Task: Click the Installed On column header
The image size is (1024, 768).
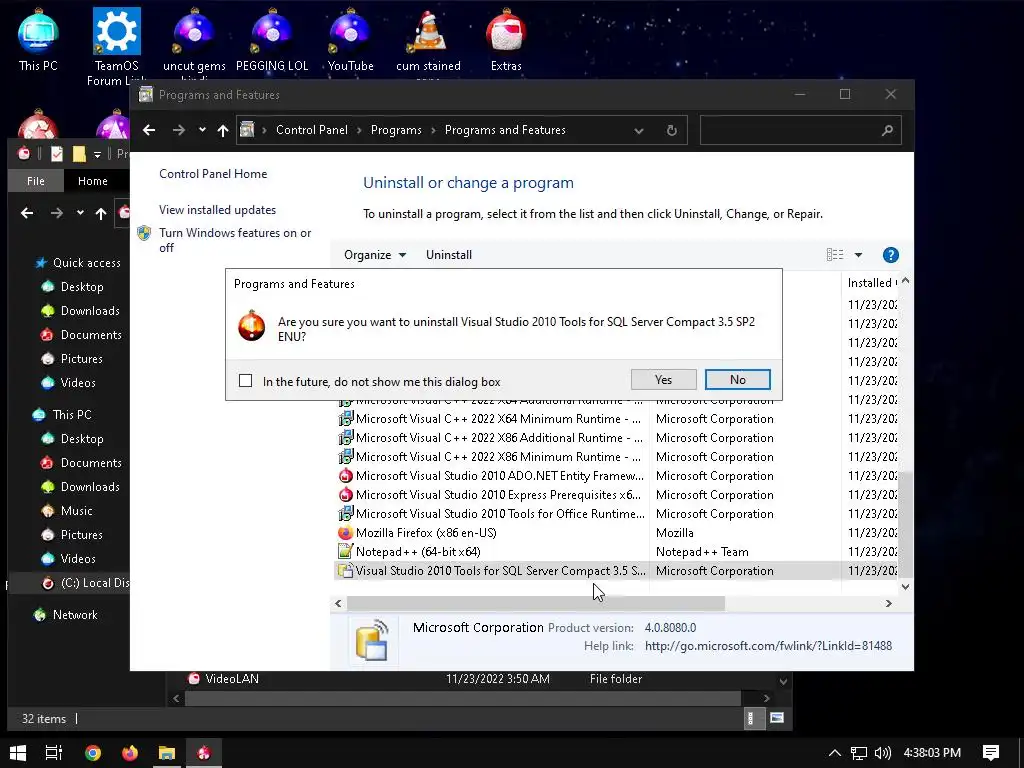Action: [871, 283]
